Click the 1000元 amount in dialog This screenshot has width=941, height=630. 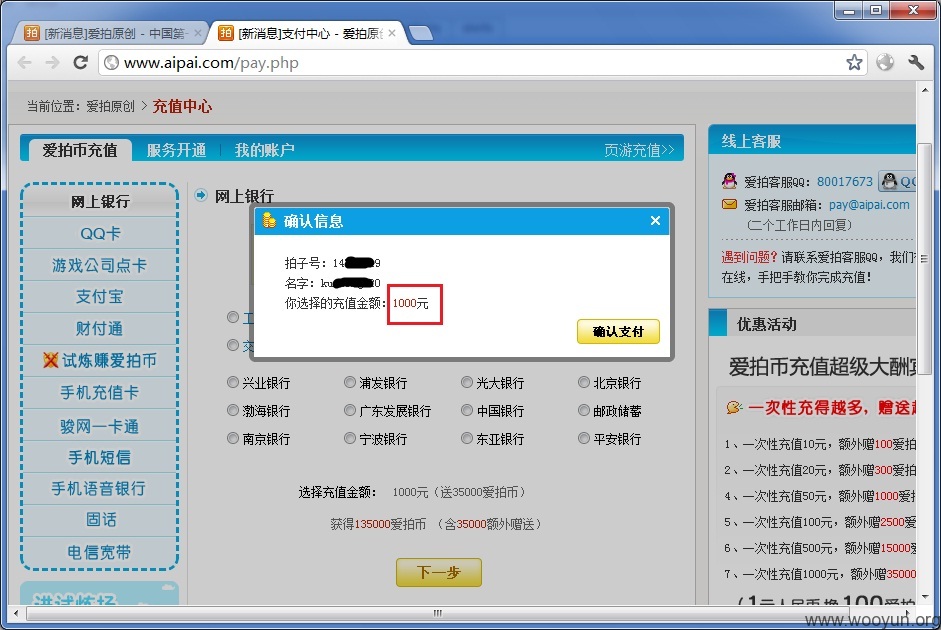point(410,303)
